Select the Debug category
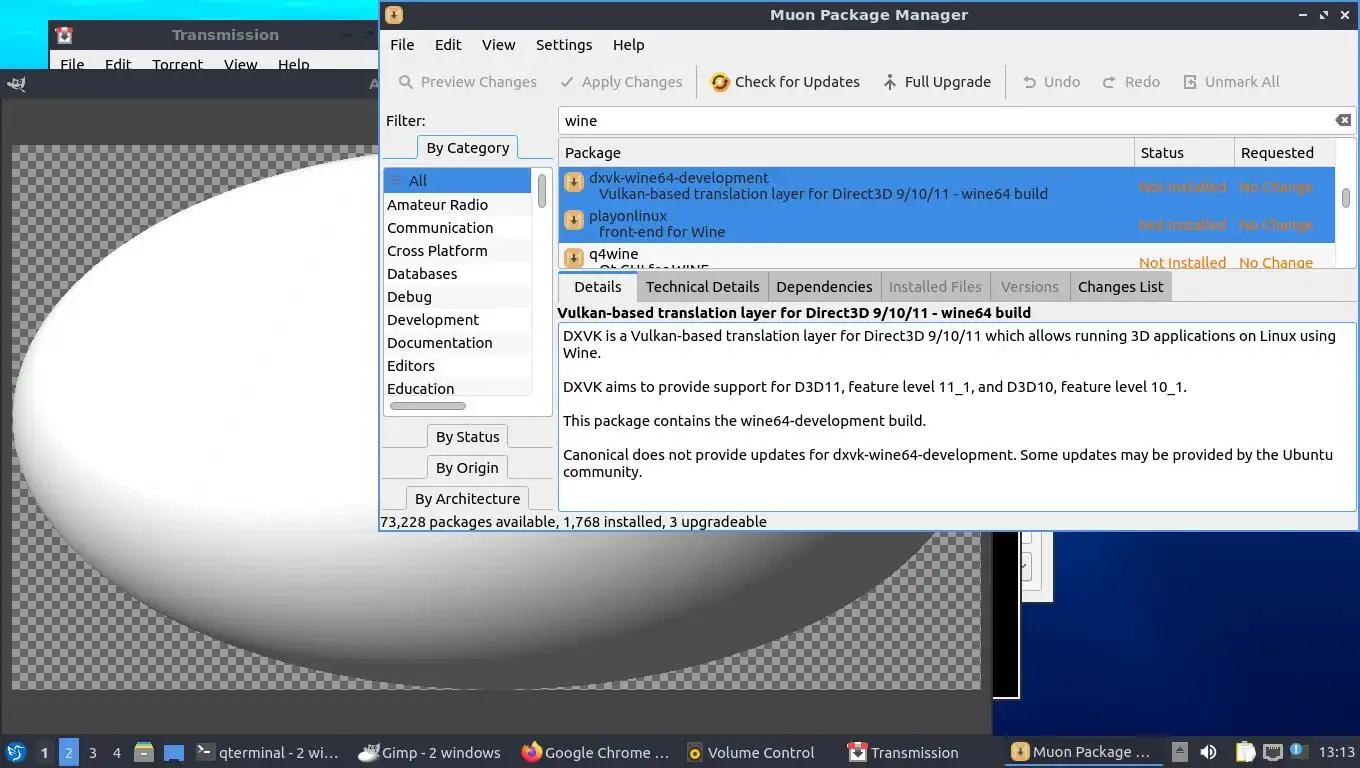 click(457, 297)
